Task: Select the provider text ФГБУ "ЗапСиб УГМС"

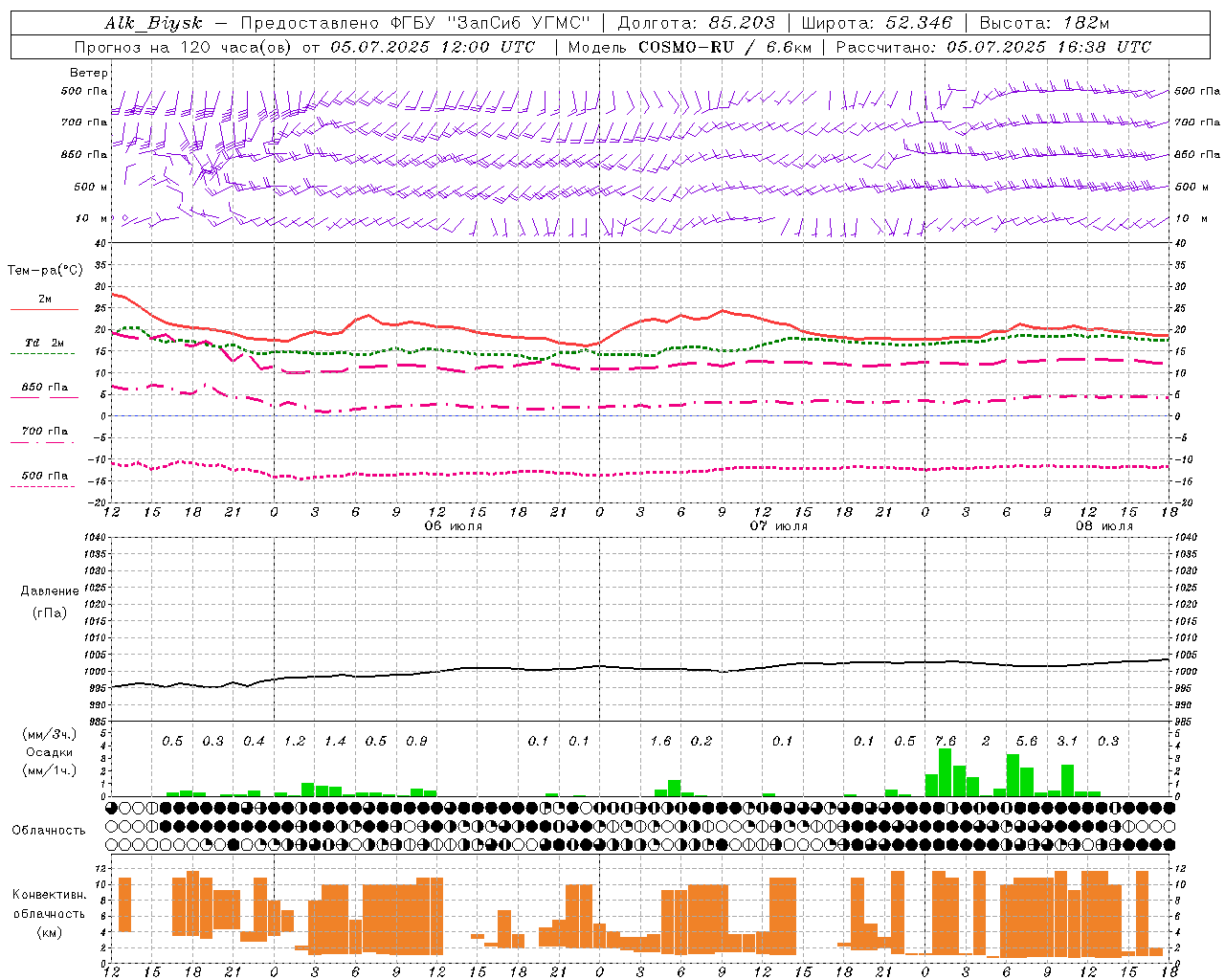Action: point(491,24)
